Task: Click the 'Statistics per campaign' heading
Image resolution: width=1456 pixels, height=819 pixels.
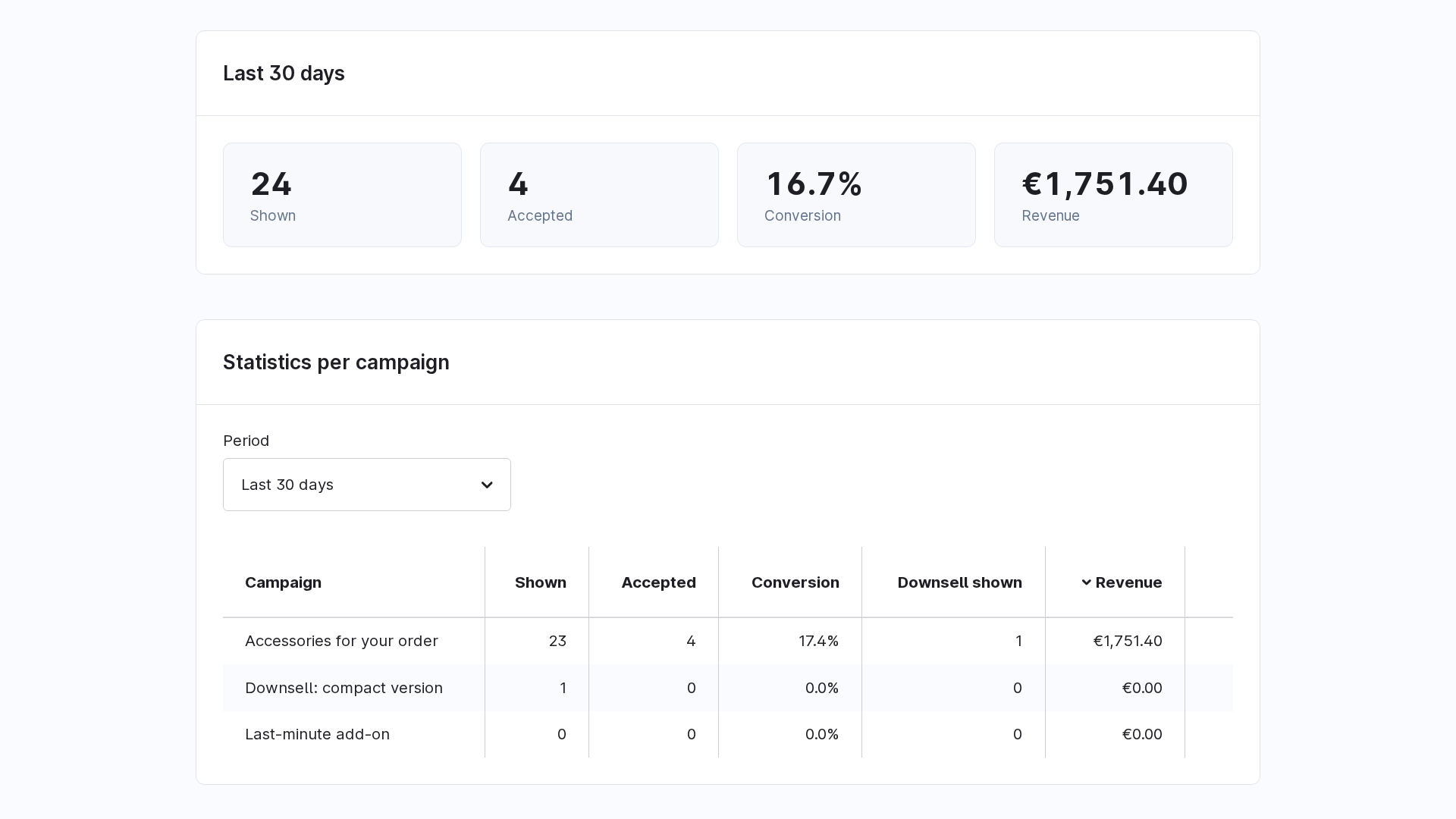Action: click(336, 362)
